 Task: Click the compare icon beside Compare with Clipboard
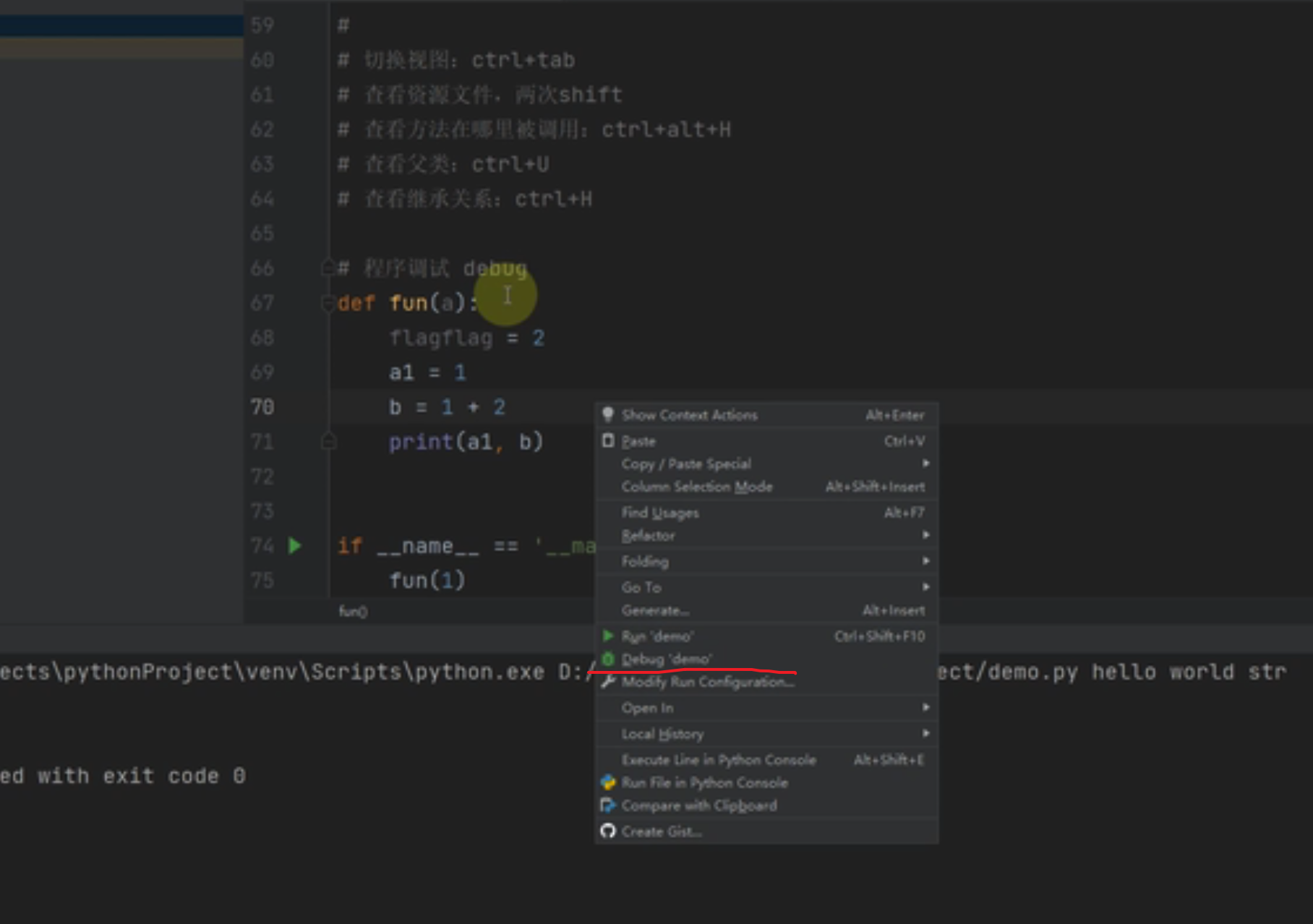click(x=608, y=805)
